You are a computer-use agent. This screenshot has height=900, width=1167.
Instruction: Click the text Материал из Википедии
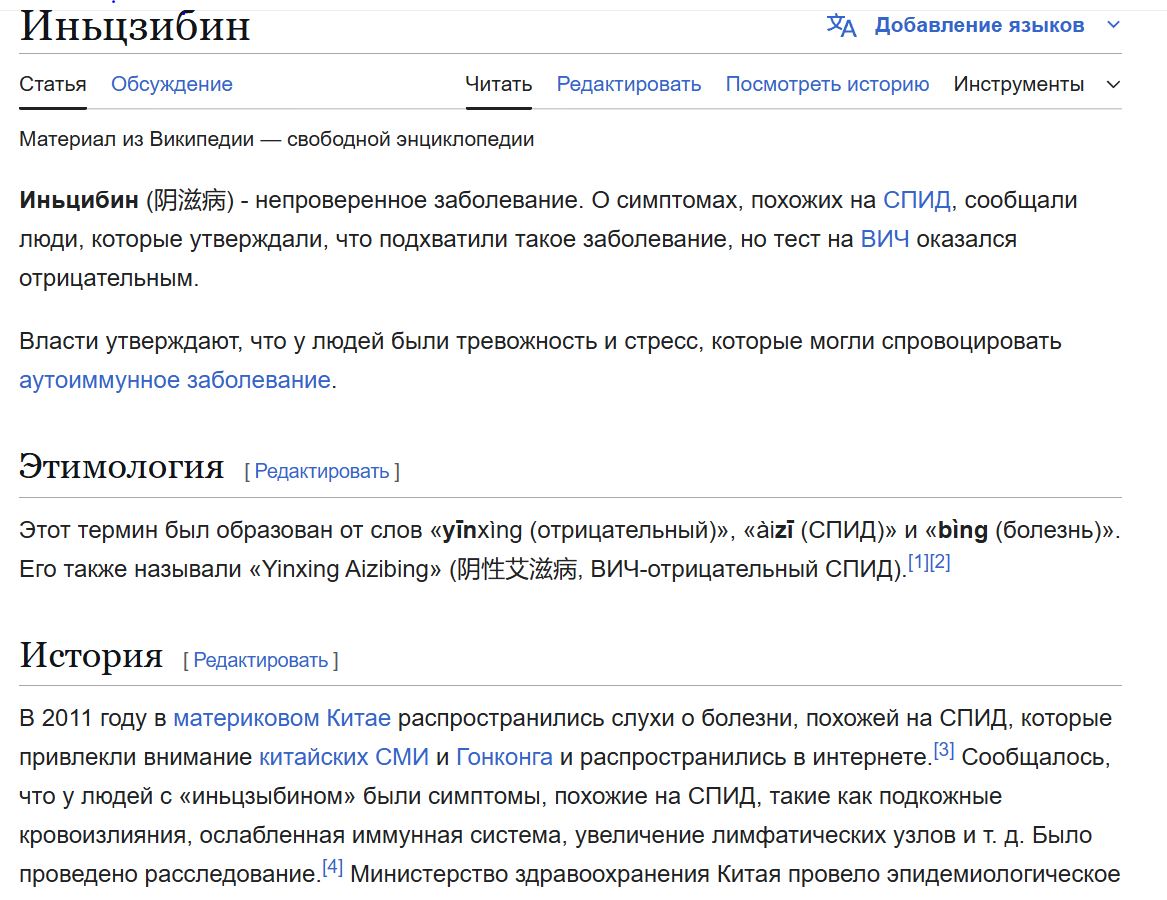click(x=137, y=139)
